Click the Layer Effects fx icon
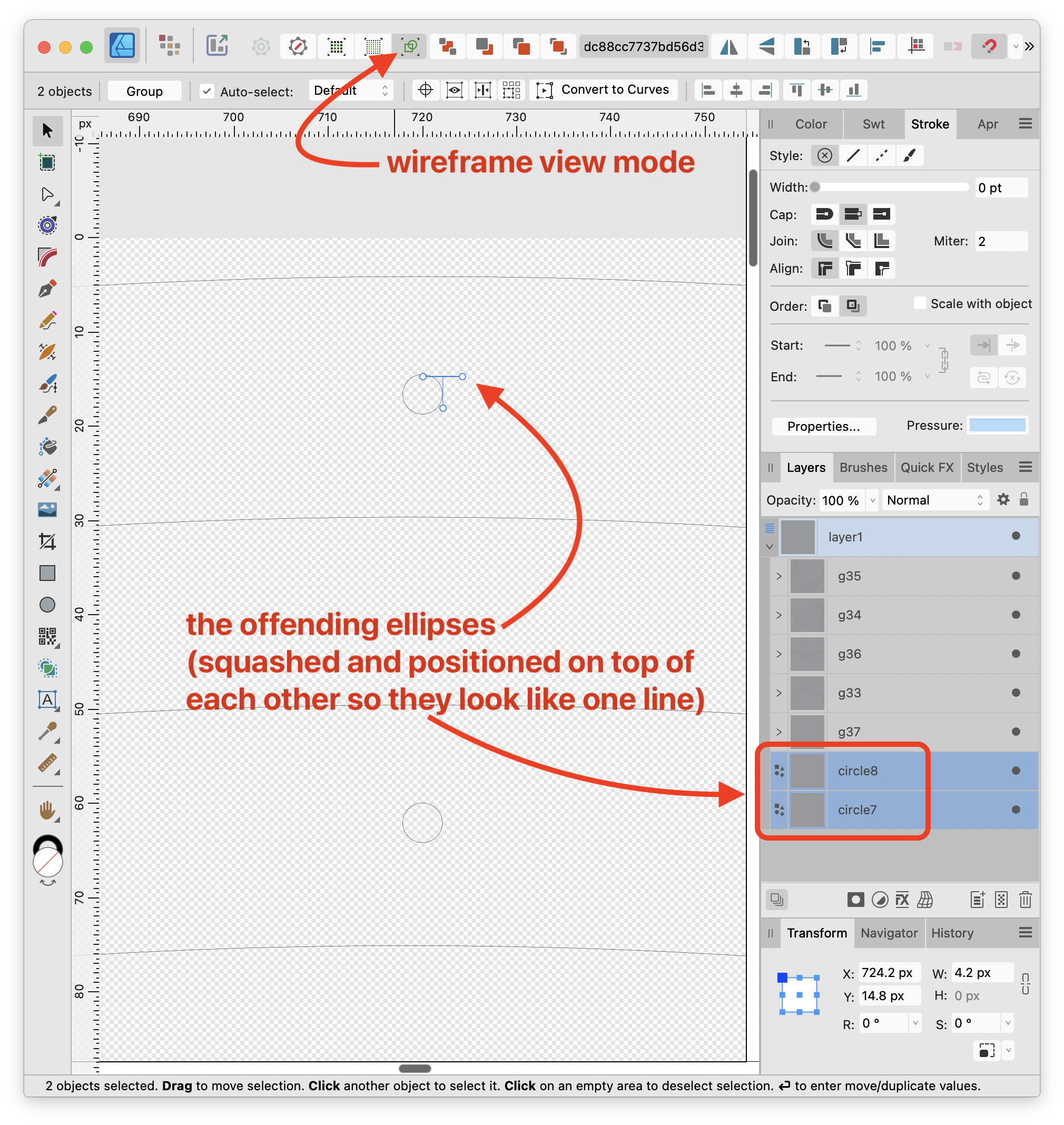The height and width of the screenshot is (1125, 1064). point(902,900)
